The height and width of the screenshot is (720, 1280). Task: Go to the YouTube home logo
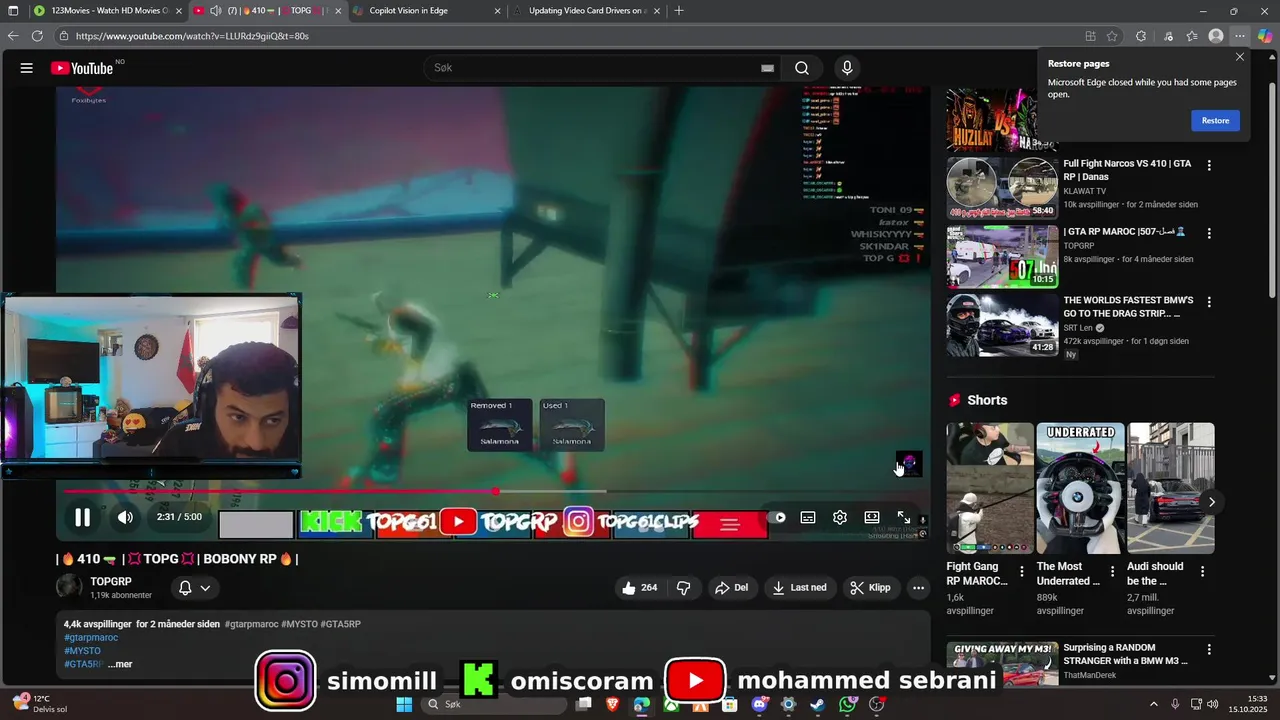82,68
